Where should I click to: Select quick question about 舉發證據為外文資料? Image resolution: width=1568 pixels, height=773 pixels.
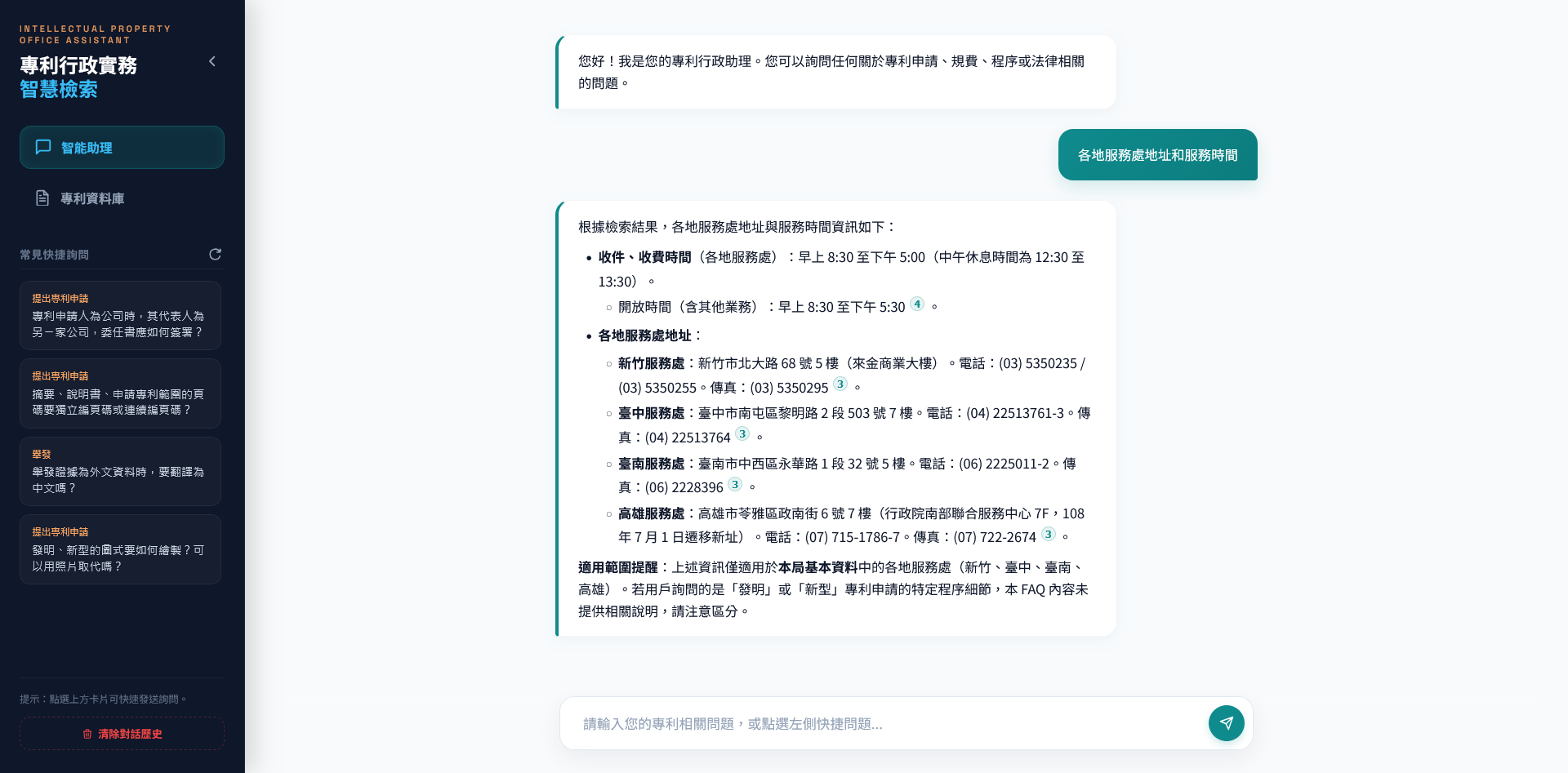coord(120,471)
